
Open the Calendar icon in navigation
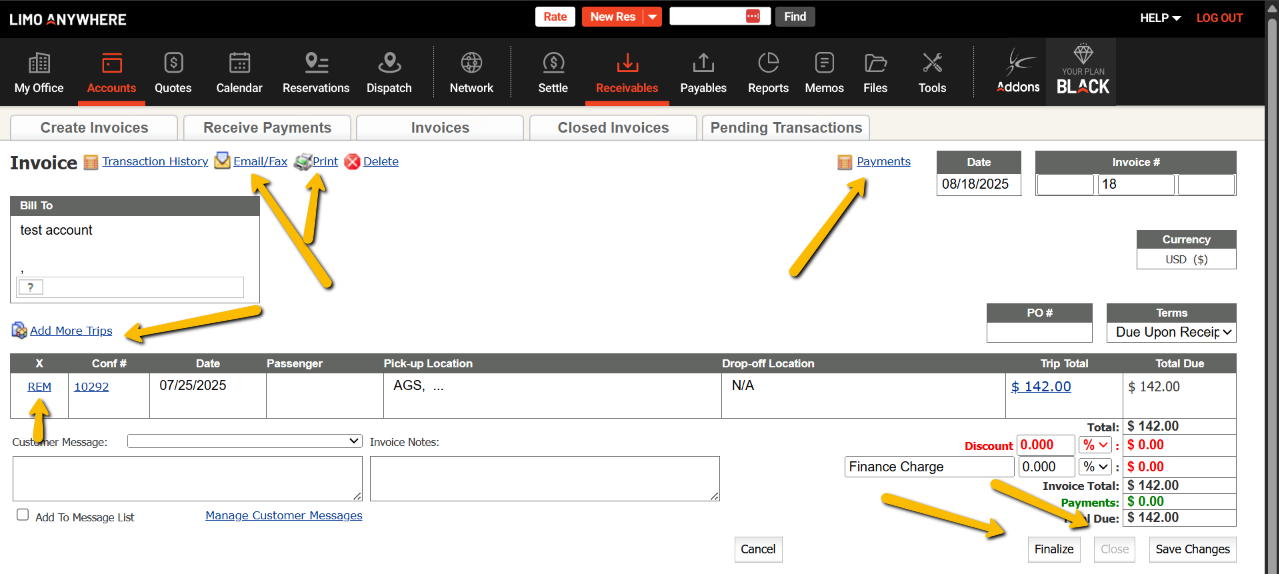[239, 64]
